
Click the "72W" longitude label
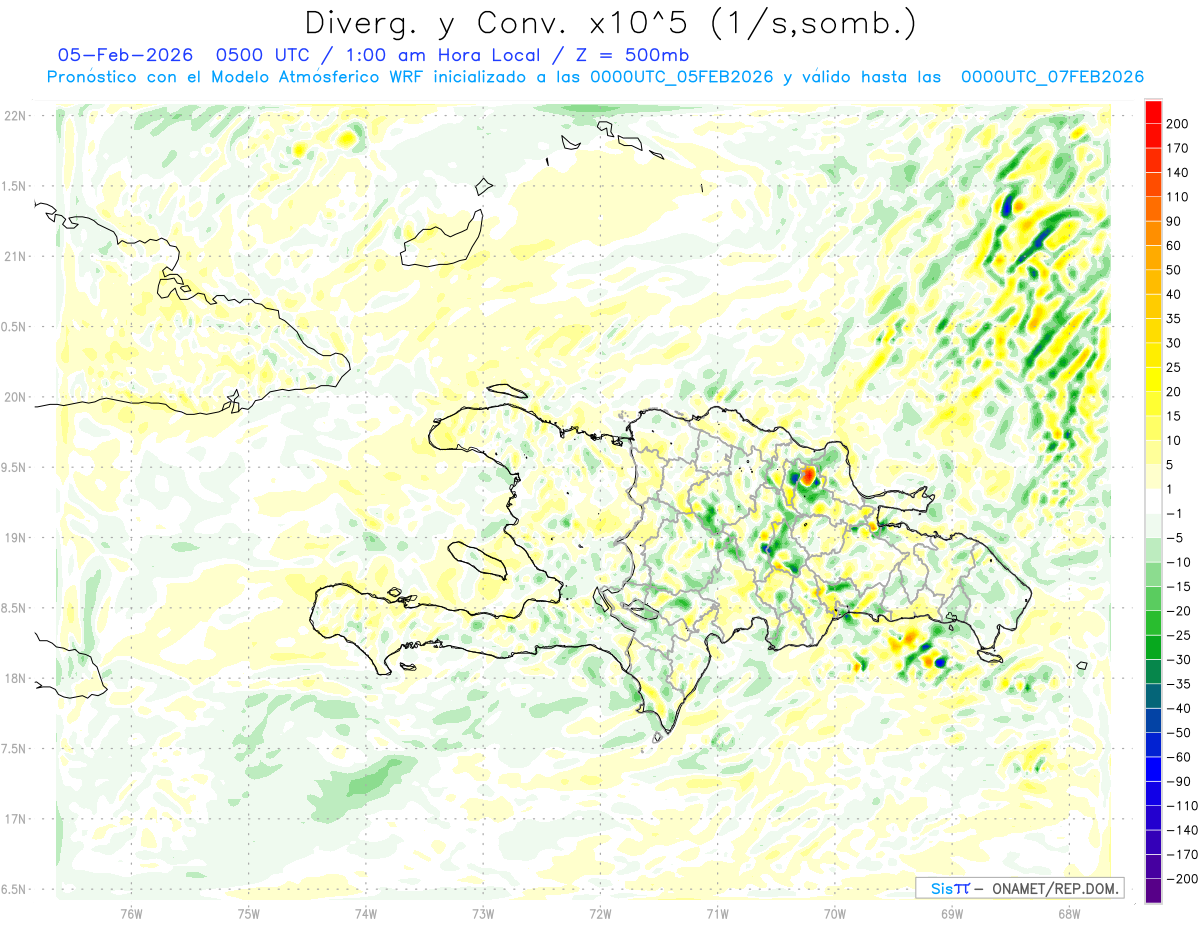[600, 914]
